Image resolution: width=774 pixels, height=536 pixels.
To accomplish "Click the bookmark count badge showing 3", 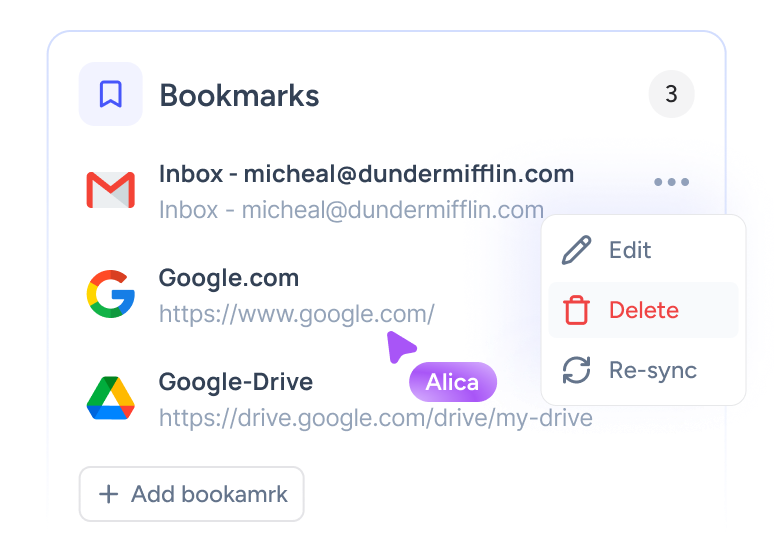I will (x=671, y=94).
